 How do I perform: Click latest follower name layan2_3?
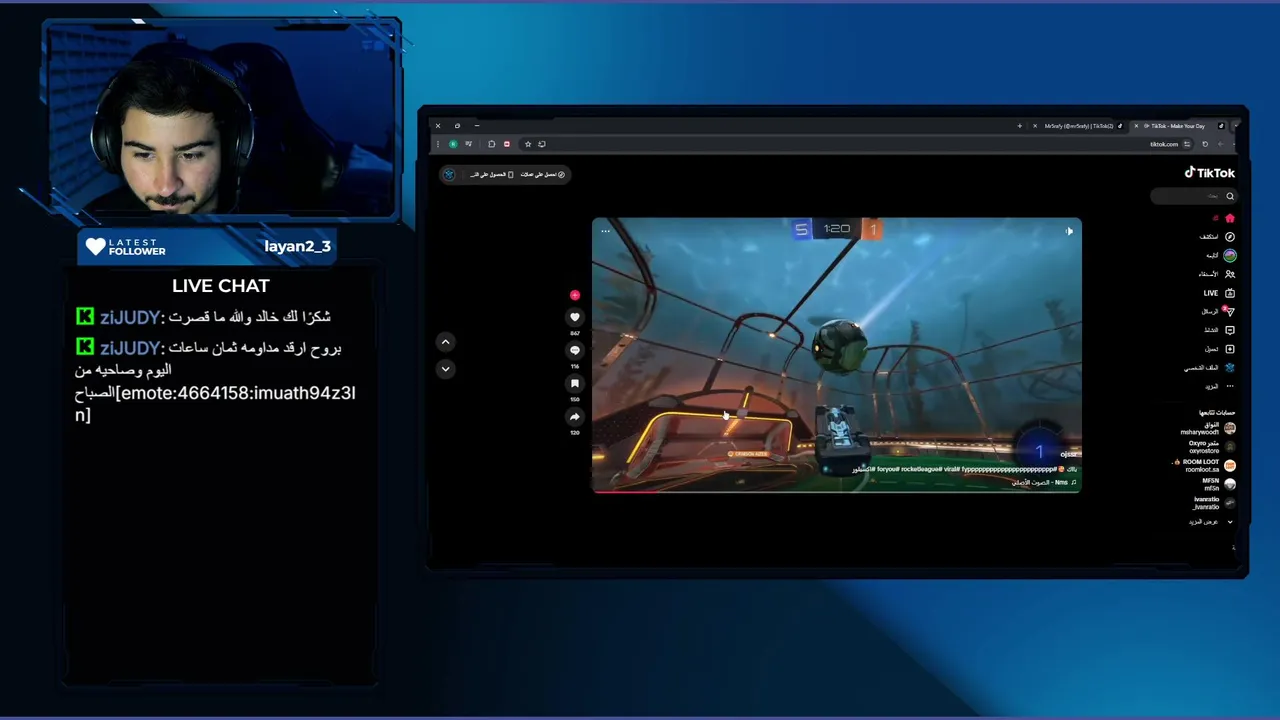(x=297, y=246)
